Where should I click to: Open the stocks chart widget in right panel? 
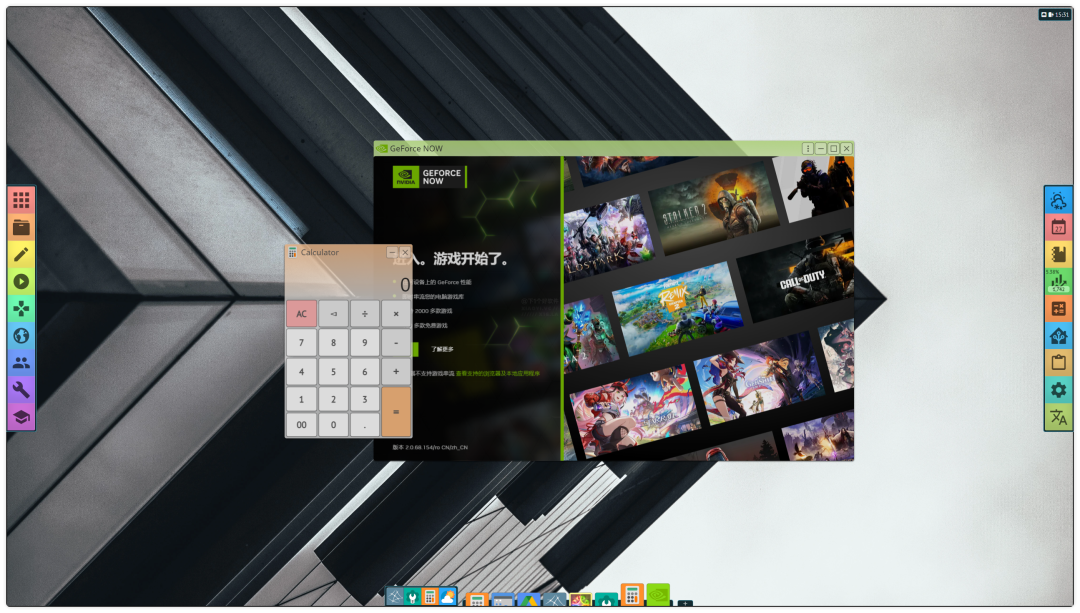pyautogui.click(x=1059, y=282)
